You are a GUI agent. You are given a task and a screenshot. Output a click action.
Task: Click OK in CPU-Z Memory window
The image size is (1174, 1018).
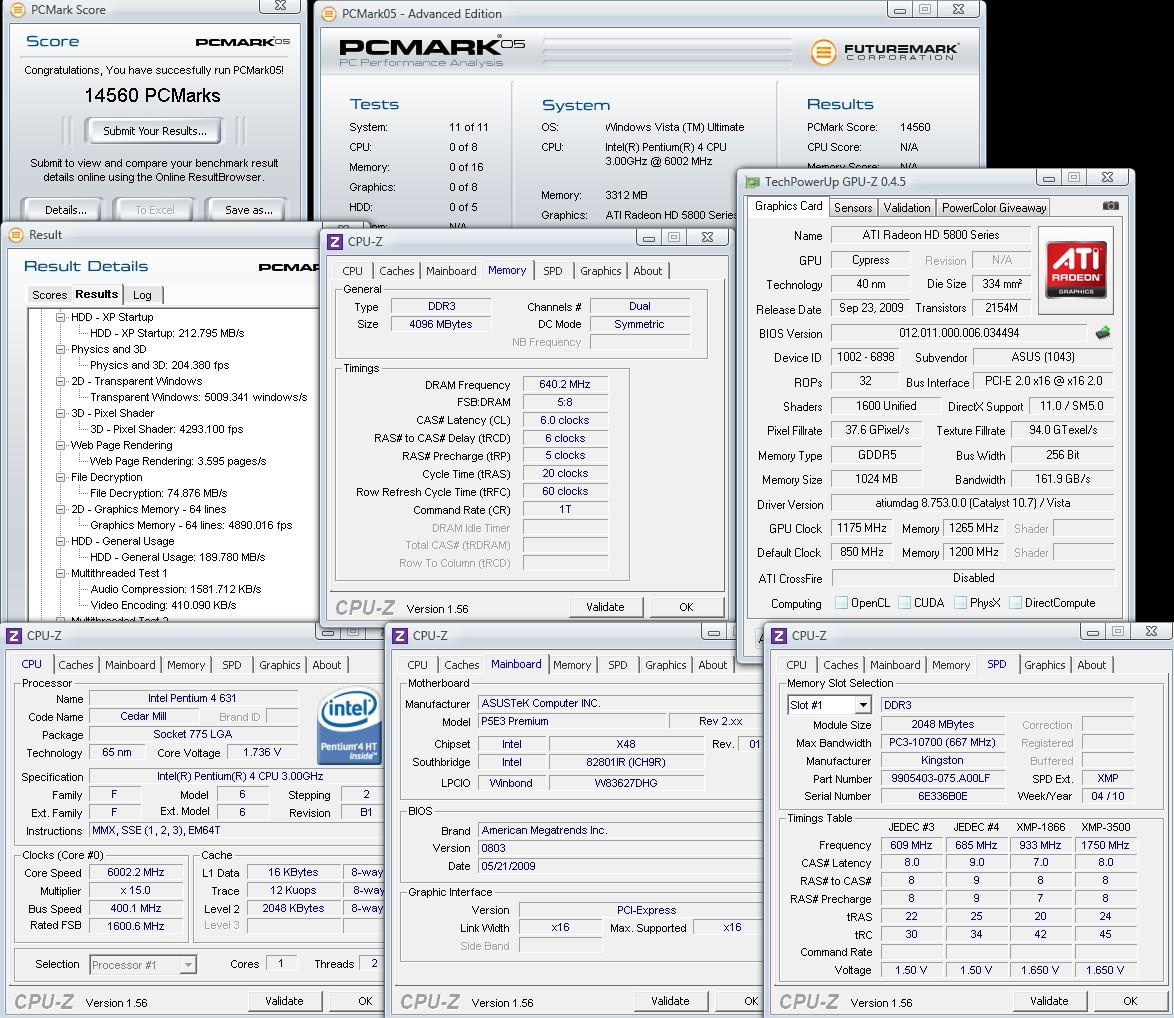click(x=687, y=607)
